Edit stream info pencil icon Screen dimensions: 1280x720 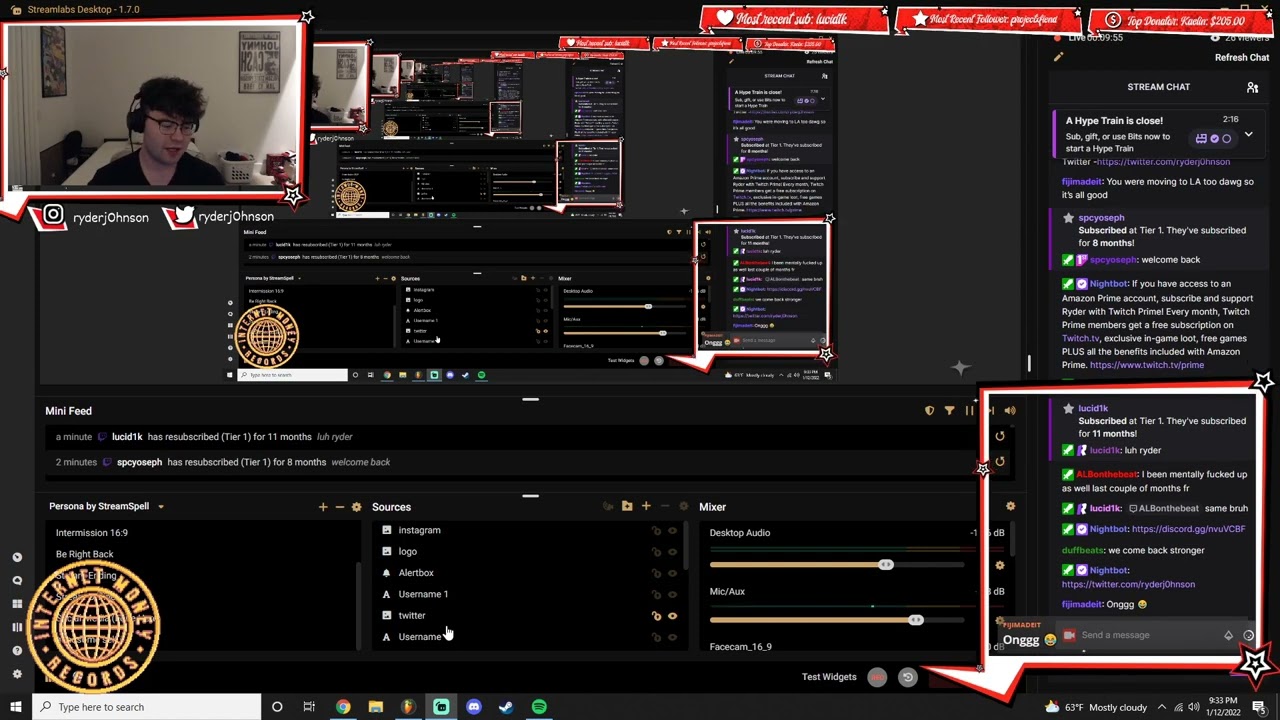click(1058, 57)
